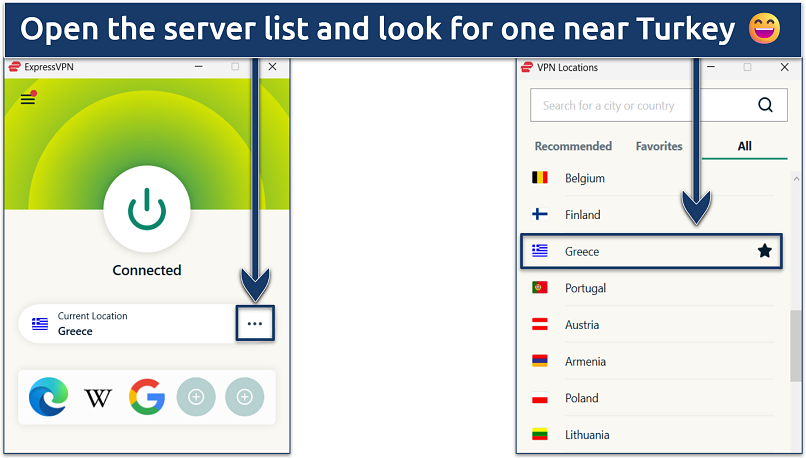Add shortcut with second plus button
806x458 pixels.
click(245, 397)
